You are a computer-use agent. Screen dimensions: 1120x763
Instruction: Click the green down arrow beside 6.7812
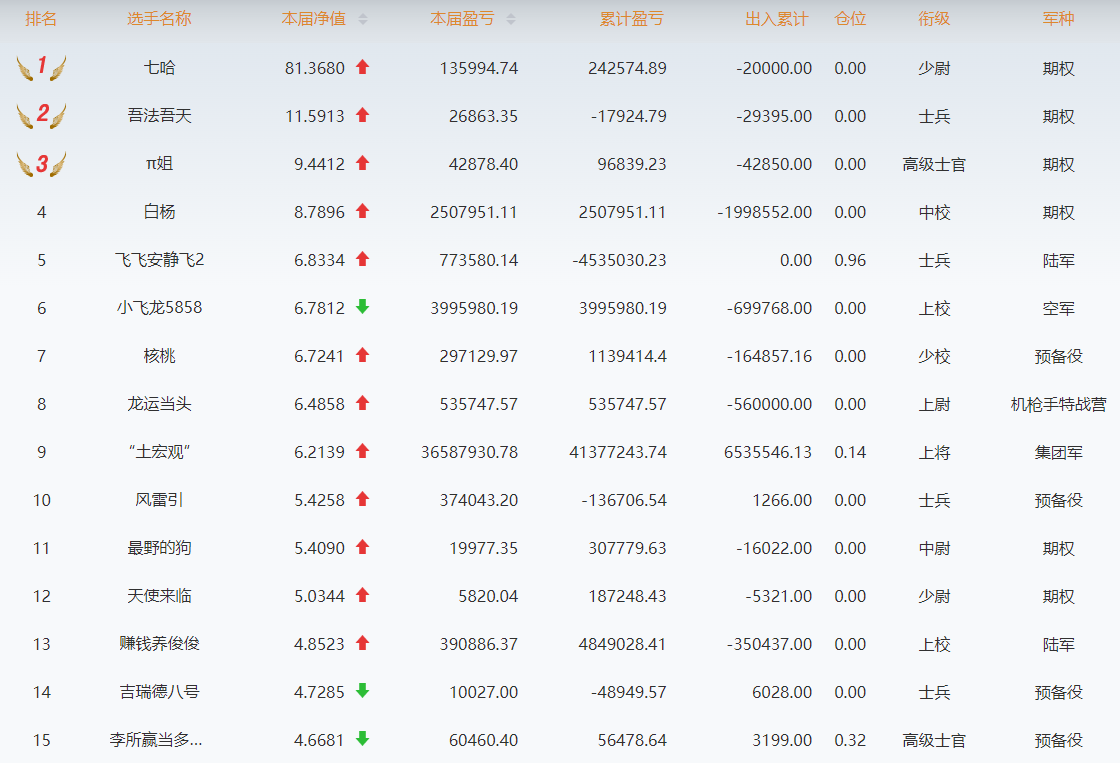[x=362, y=307]
